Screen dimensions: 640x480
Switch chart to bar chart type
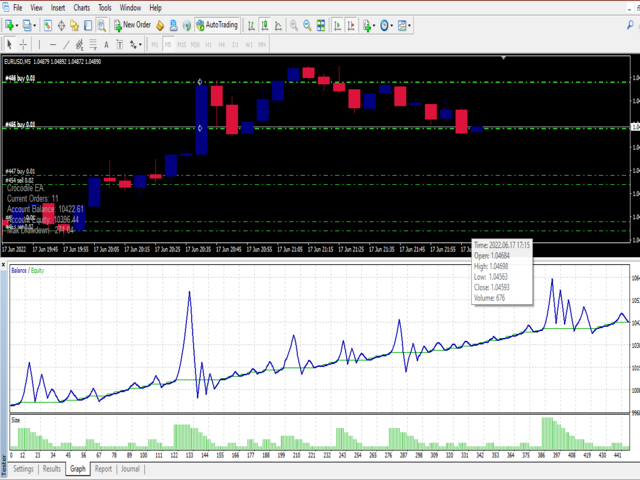(x=251, y=26)
